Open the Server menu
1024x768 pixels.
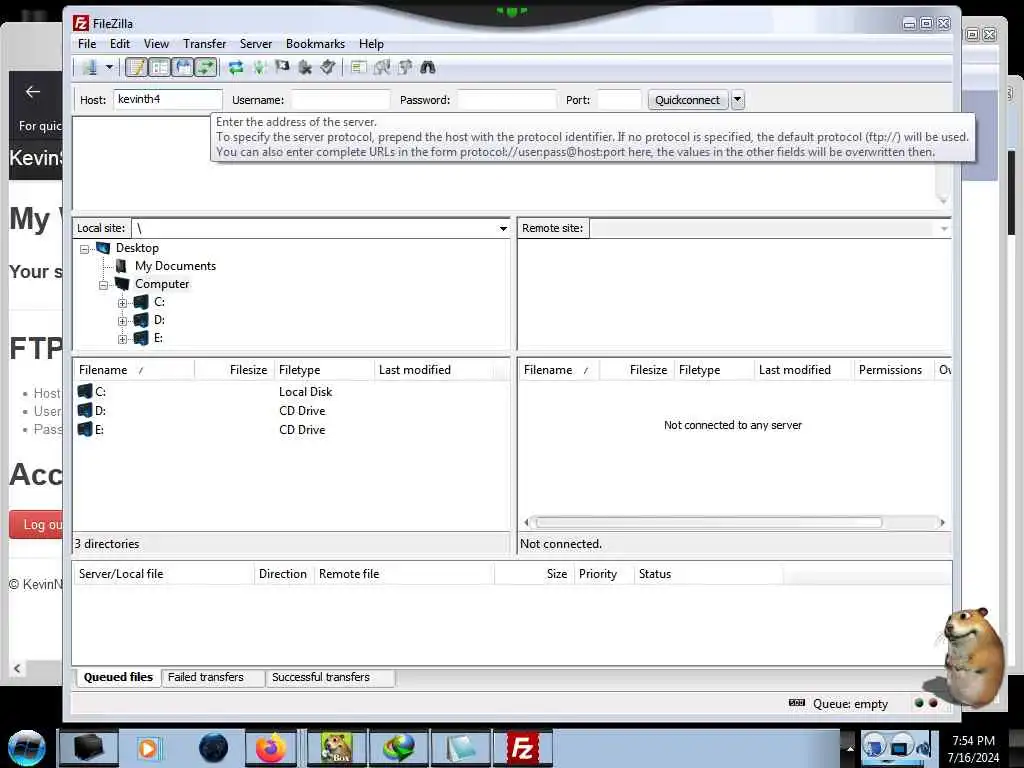pos(255,44)
